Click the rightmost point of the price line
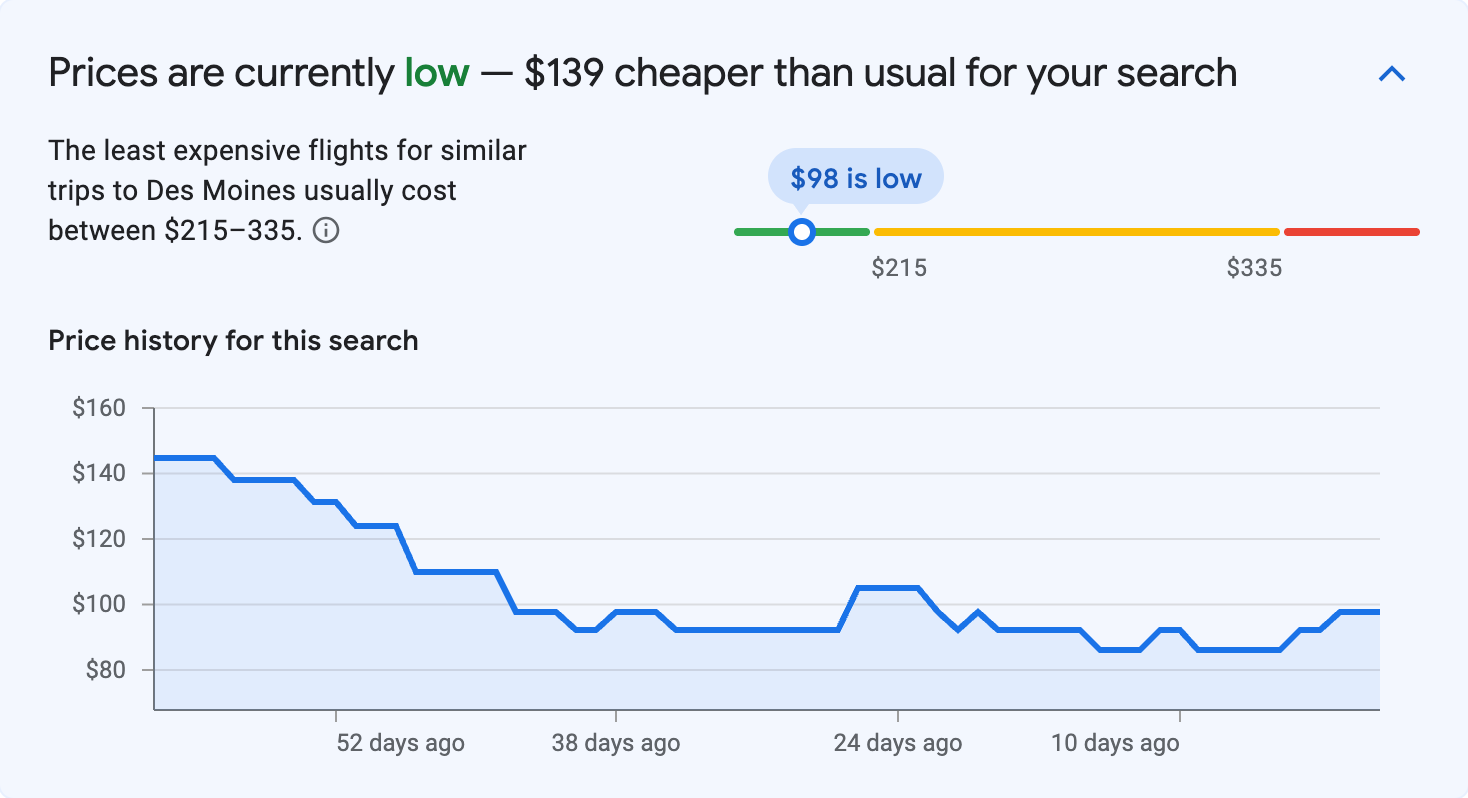This screenshot has height=798, width=1468. pyautogui.click(x=1378, y=610)
